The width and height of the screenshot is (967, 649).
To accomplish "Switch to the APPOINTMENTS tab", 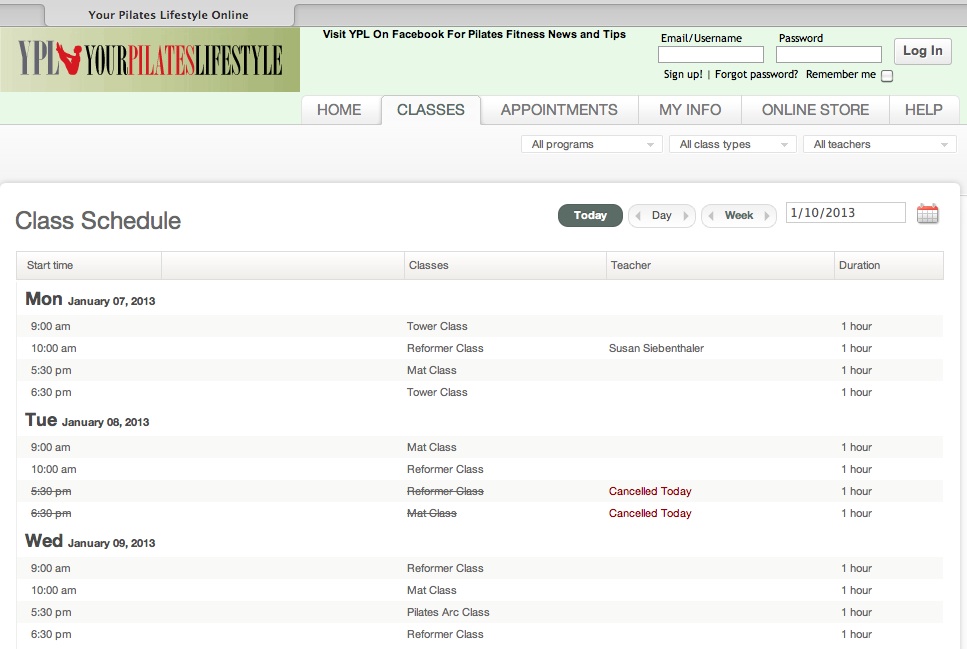I will coord(559,110).
